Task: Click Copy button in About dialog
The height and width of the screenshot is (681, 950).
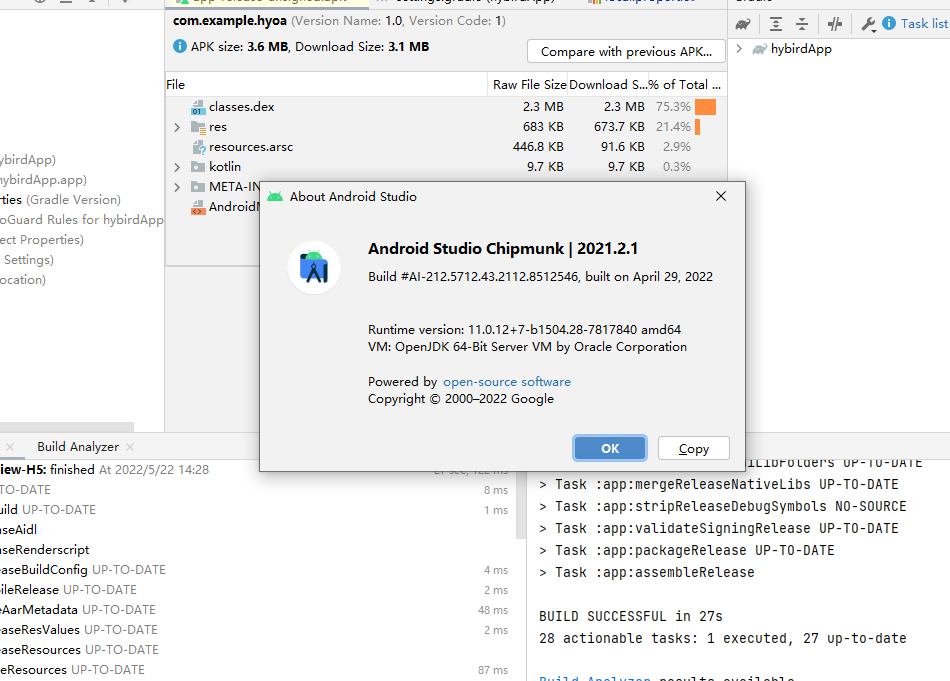Action: click(x=694, y=448)
